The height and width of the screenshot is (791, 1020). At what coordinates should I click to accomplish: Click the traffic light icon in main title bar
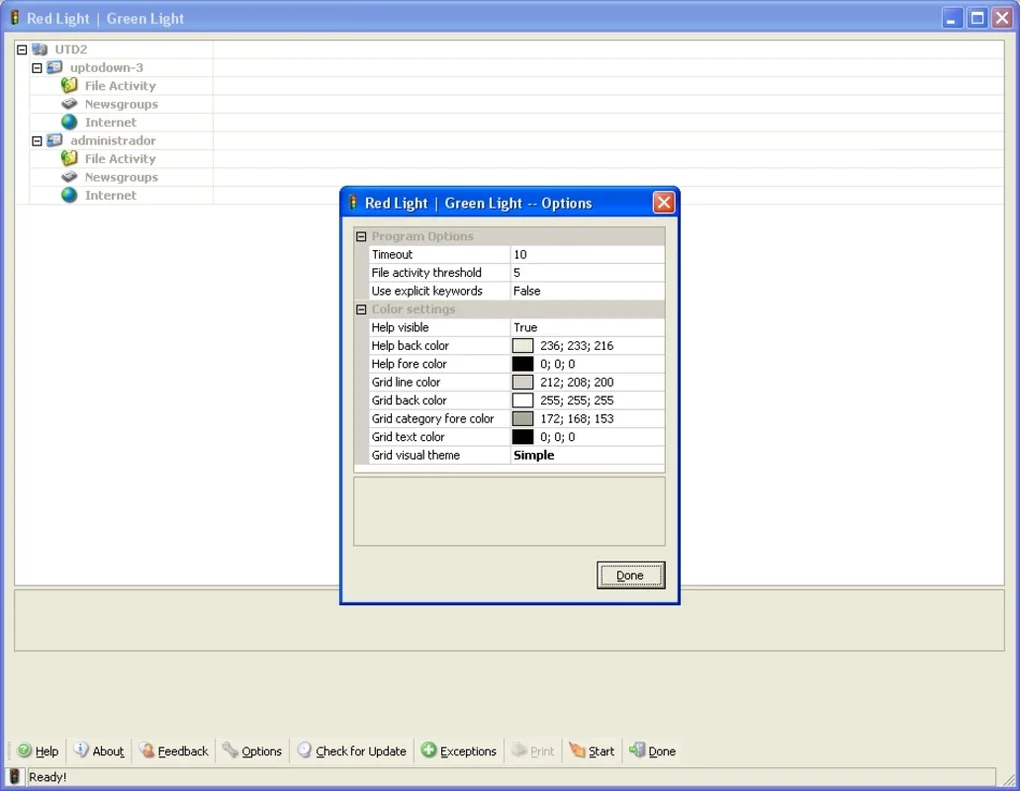point(14,18)
